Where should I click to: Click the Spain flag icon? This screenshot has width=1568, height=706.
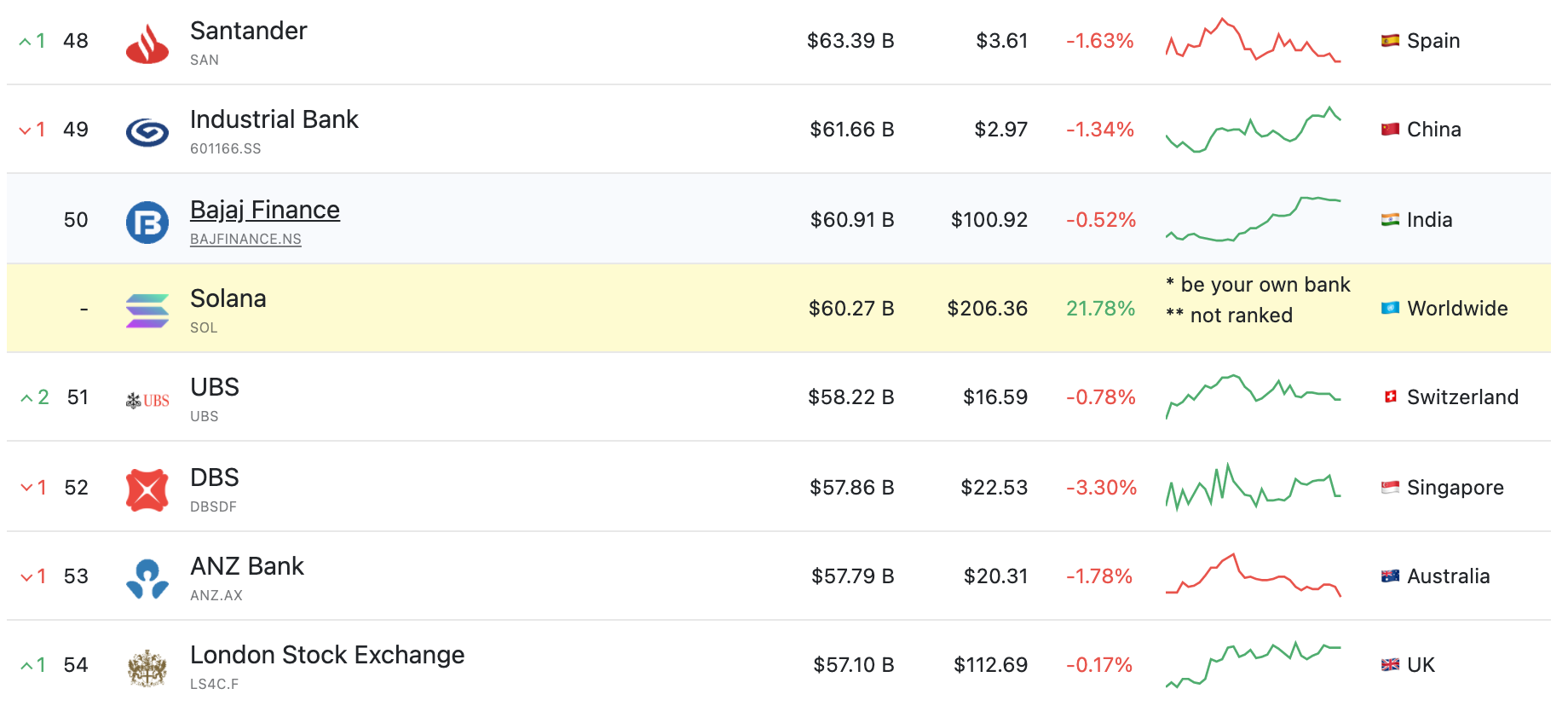[1390, 40]
